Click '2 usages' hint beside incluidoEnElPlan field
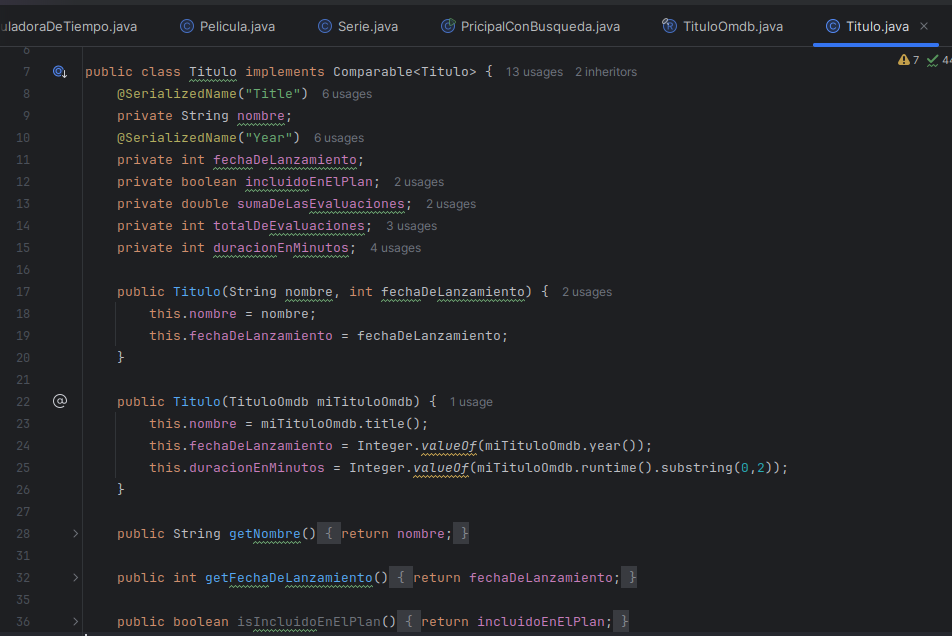 pyautogui.click(x=419, y=182)
